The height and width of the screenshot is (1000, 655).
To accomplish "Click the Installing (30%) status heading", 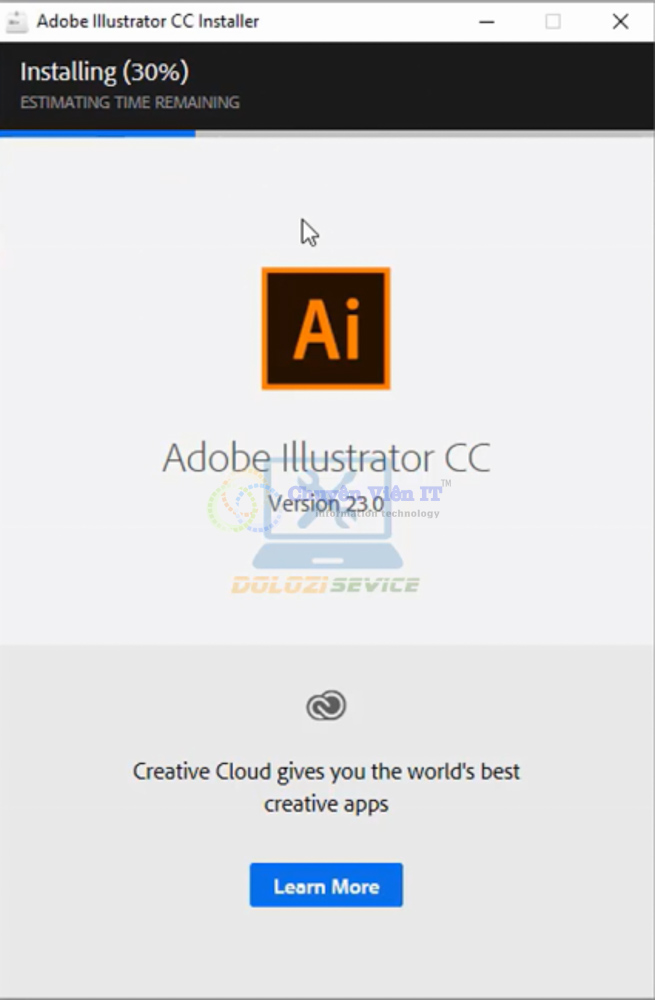I will coord(105,72).
